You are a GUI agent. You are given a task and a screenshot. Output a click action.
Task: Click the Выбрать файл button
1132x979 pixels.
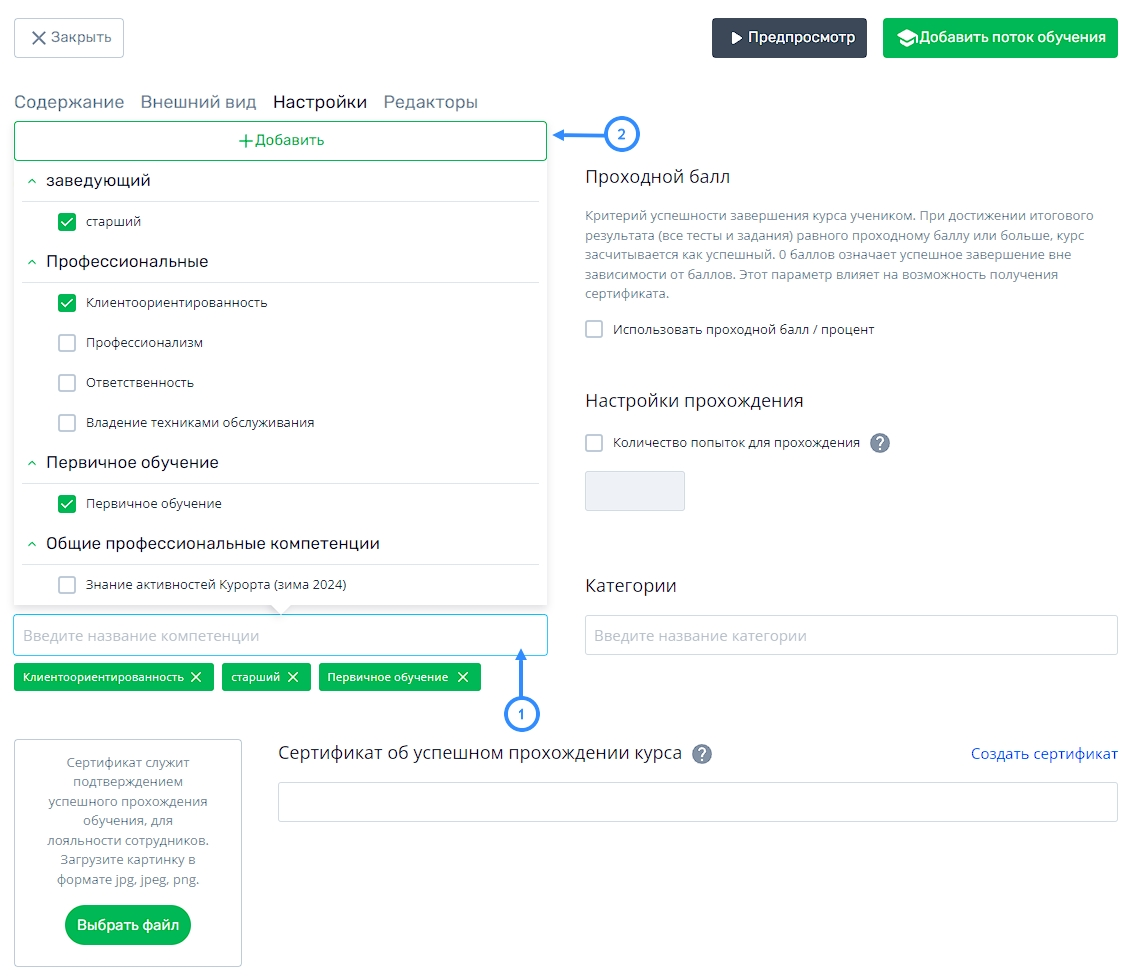pos(128,925)
